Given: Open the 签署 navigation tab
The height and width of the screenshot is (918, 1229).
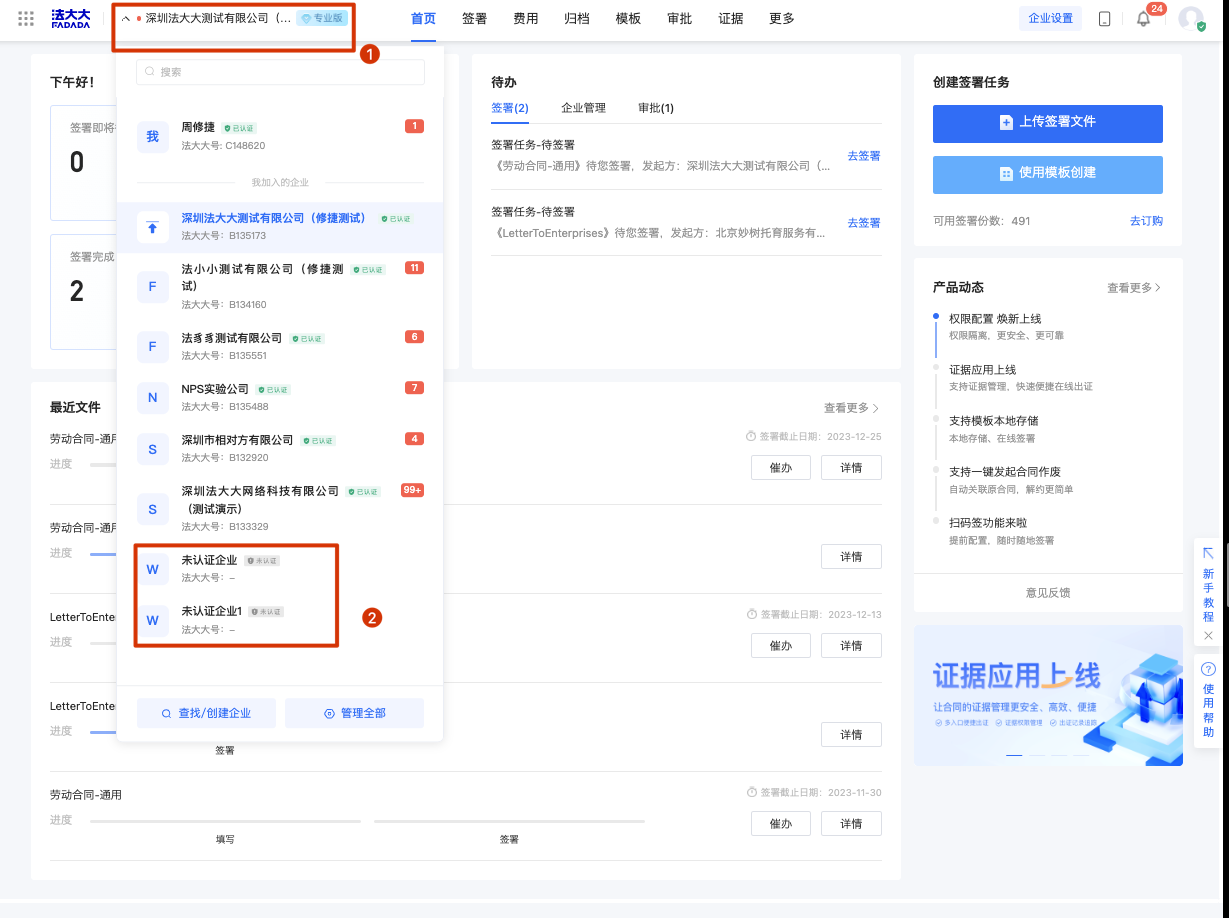Looking at the screenshot, I should click(475, 19).
